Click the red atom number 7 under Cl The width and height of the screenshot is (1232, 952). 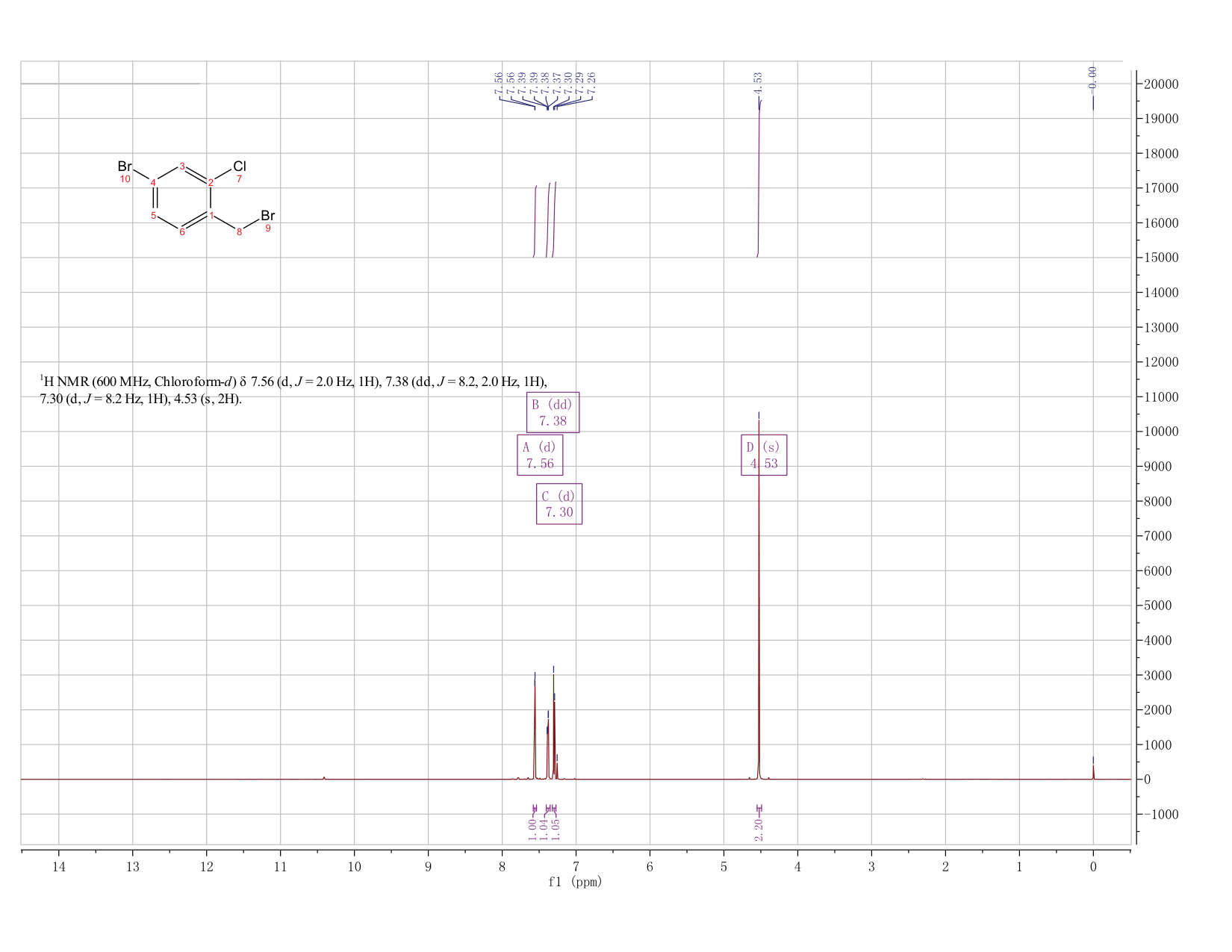coord(239,179)
